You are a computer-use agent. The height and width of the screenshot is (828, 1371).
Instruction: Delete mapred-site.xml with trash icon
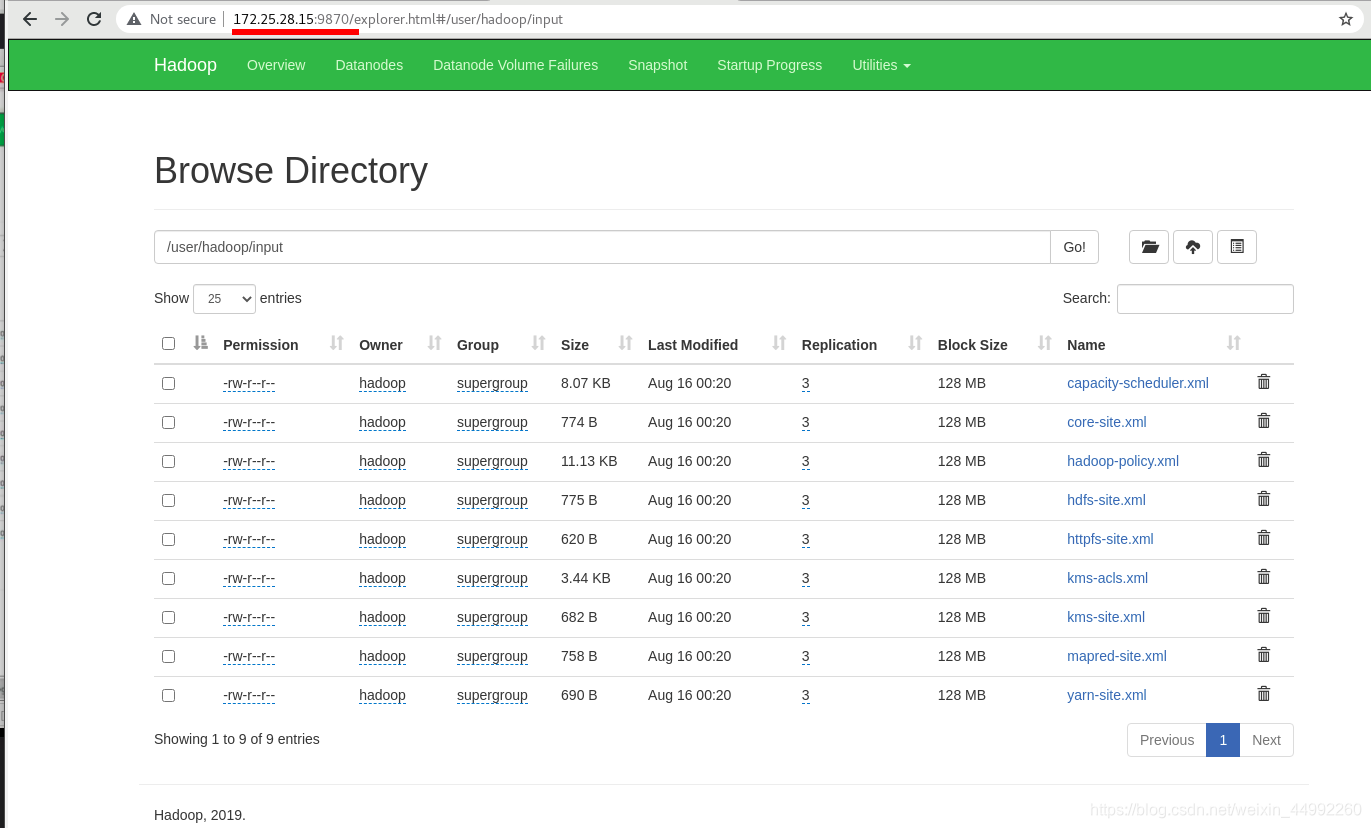[1264, 655]
